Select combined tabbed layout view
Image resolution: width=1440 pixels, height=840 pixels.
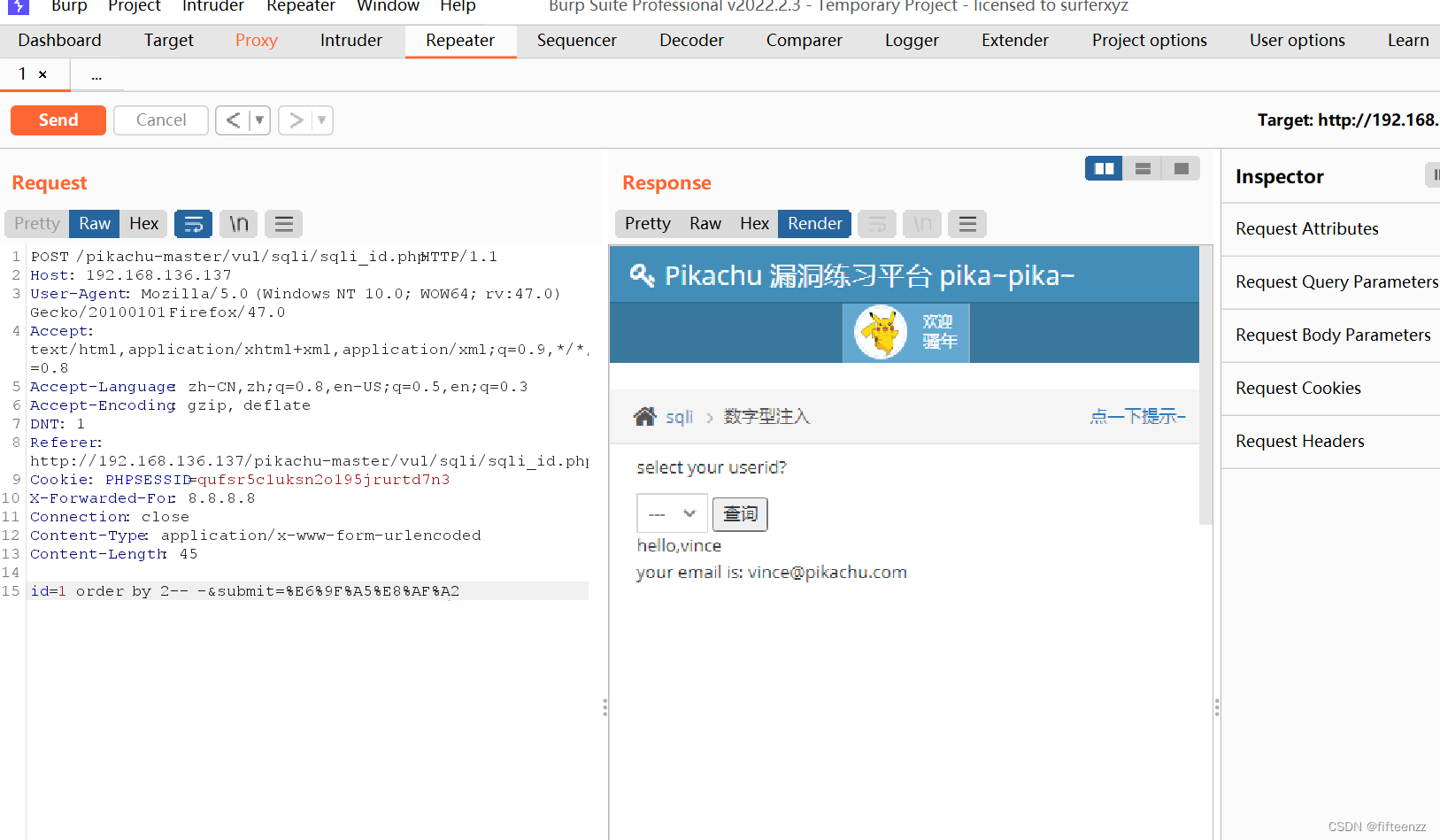click(x=1181, y=168)
